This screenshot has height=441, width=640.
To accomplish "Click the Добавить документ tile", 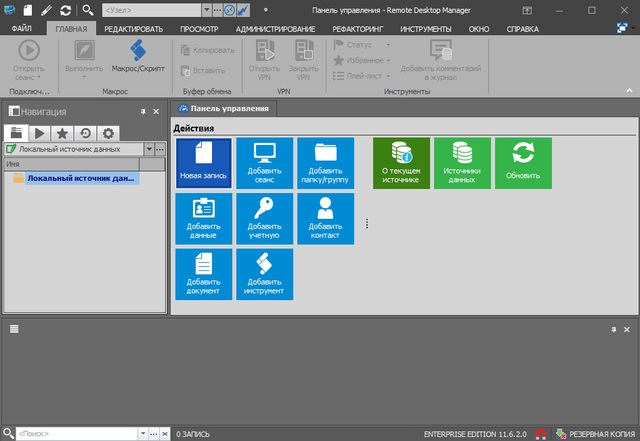I will click(204, 275).
